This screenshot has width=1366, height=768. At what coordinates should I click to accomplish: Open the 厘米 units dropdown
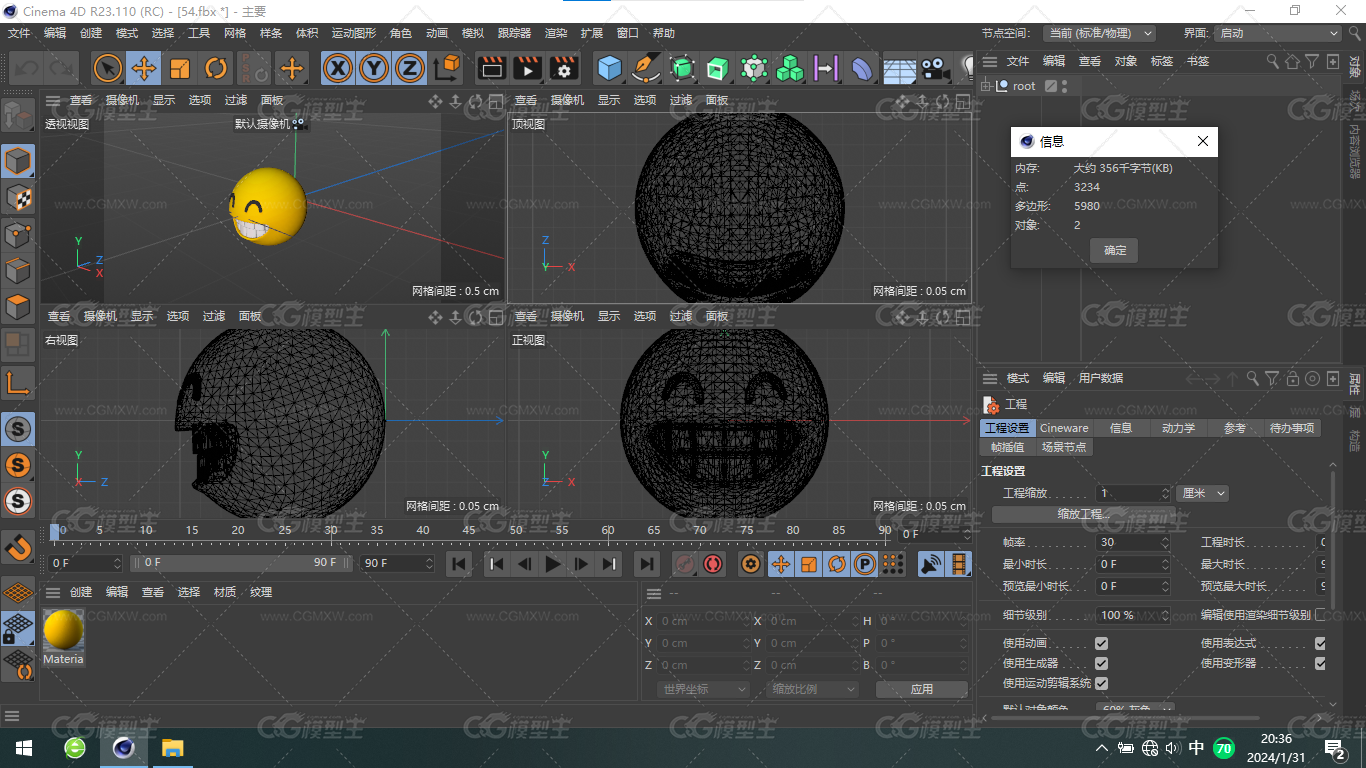click(x=1202, y=493)
